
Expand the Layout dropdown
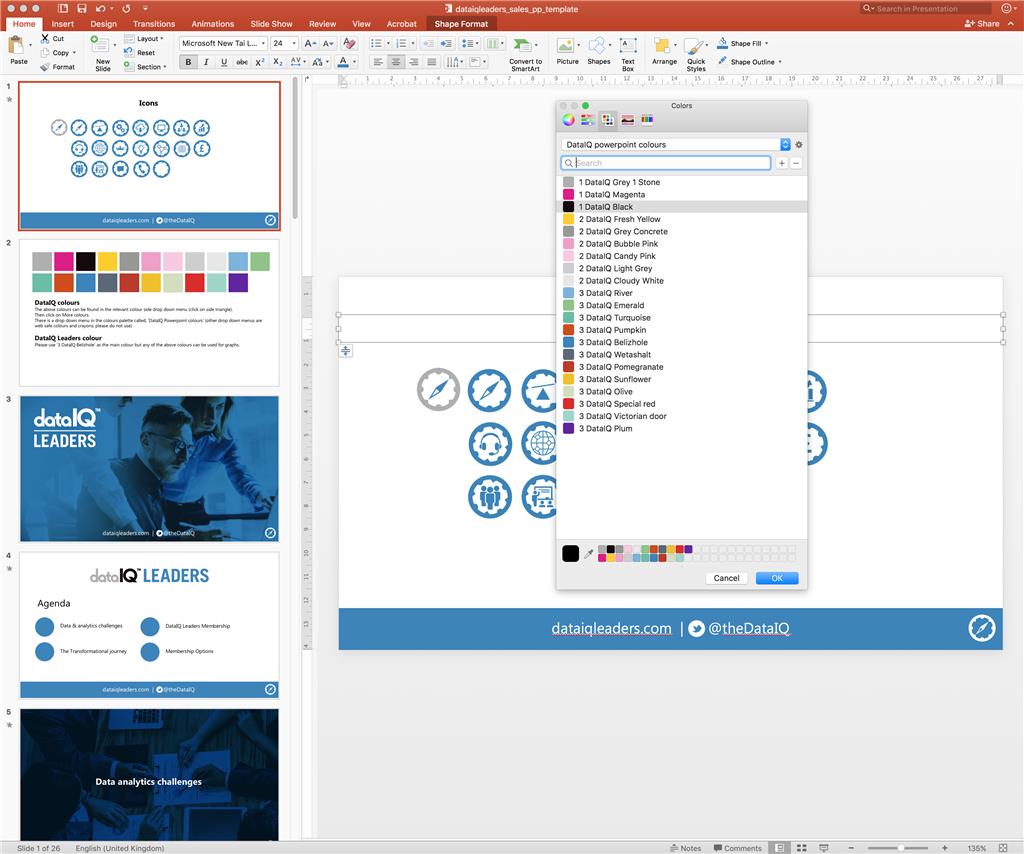[162, 39]
